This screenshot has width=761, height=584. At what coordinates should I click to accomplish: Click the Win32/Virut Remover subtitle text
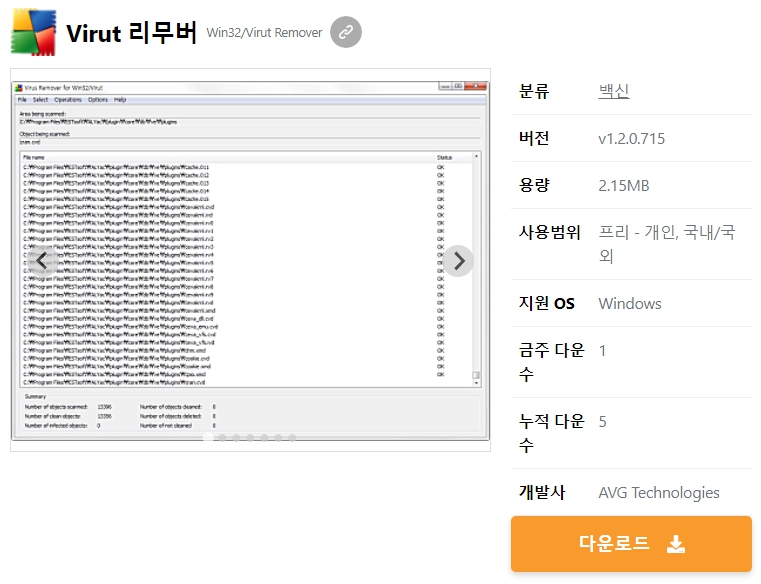[x=264, y=33]
